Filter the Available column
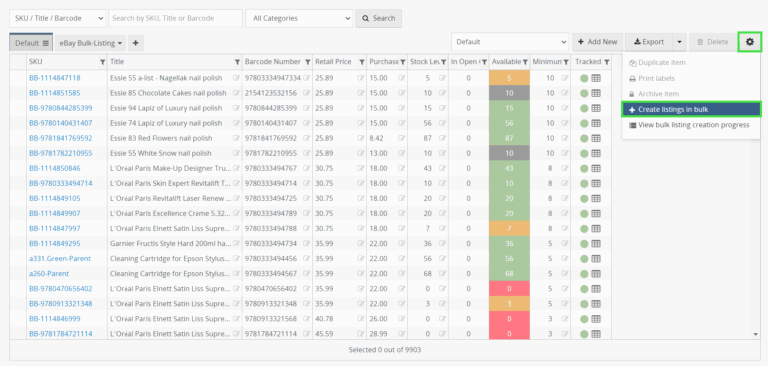The image size is (768, 366). [525, 62]
